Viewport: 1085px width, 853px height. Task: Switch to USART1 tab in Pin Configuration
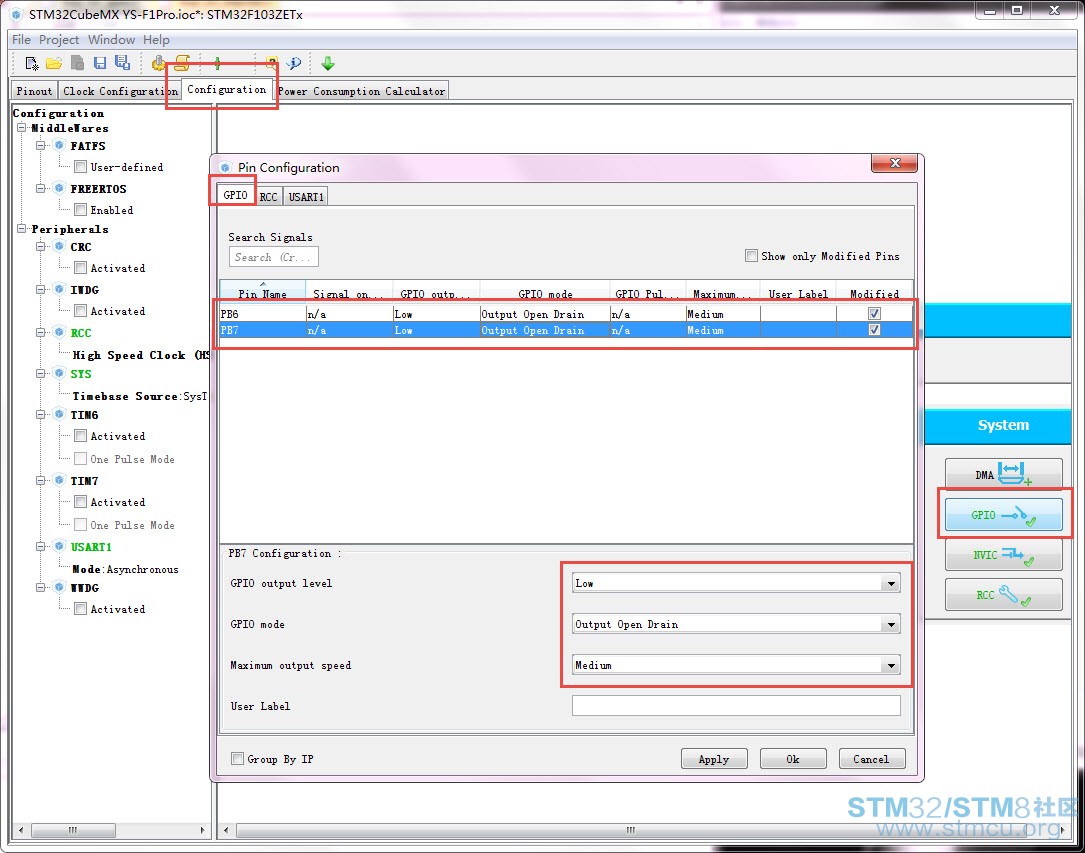[306, 197]
